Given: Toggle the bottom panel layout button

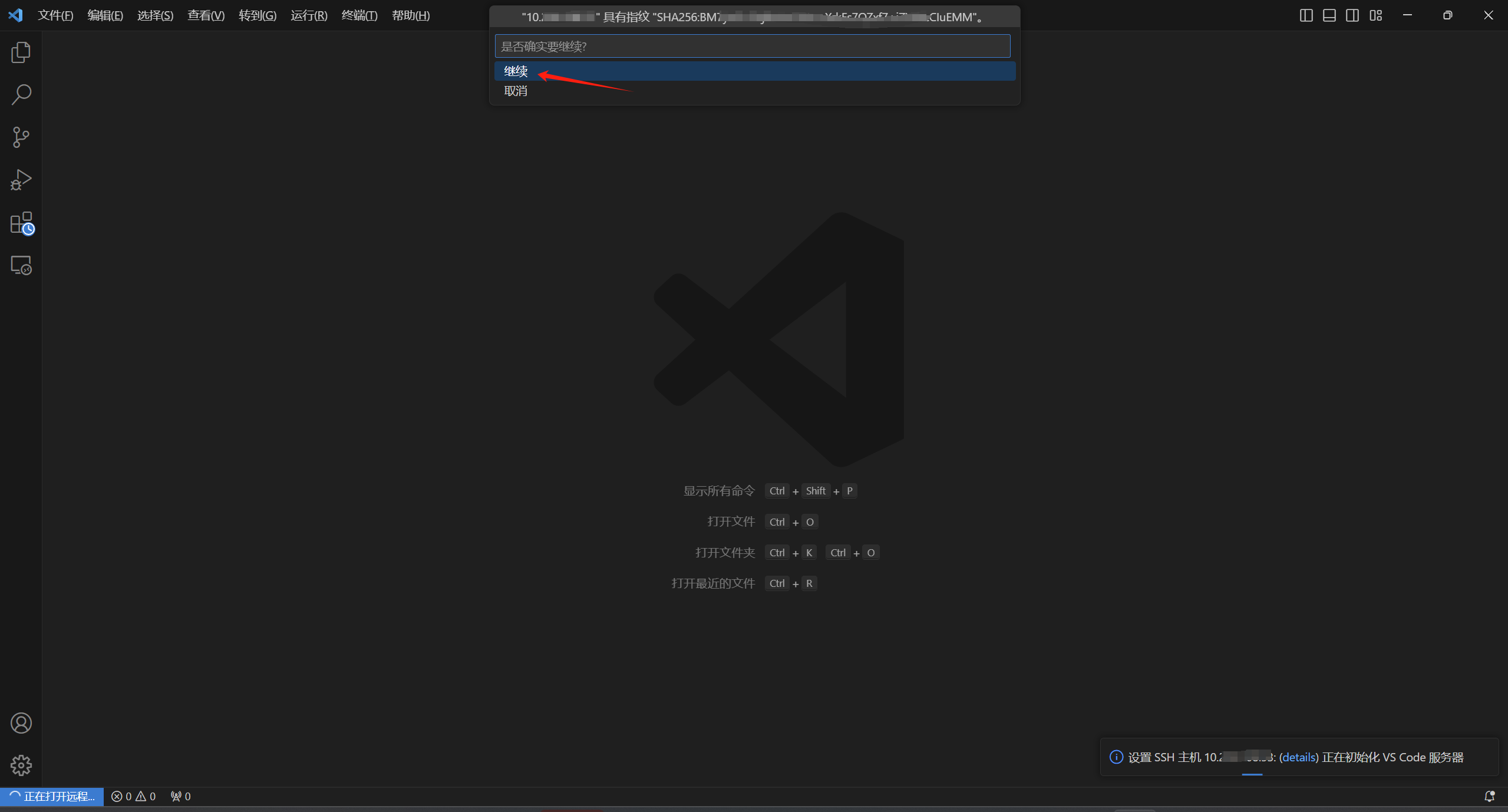Looking at the screenshot, I should pyautogui.click(x=1329, y=15).
